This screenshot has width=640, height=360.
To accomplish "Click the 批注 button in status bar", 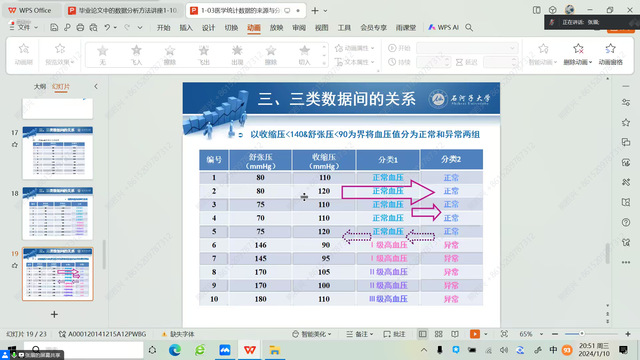I will 394,334.
